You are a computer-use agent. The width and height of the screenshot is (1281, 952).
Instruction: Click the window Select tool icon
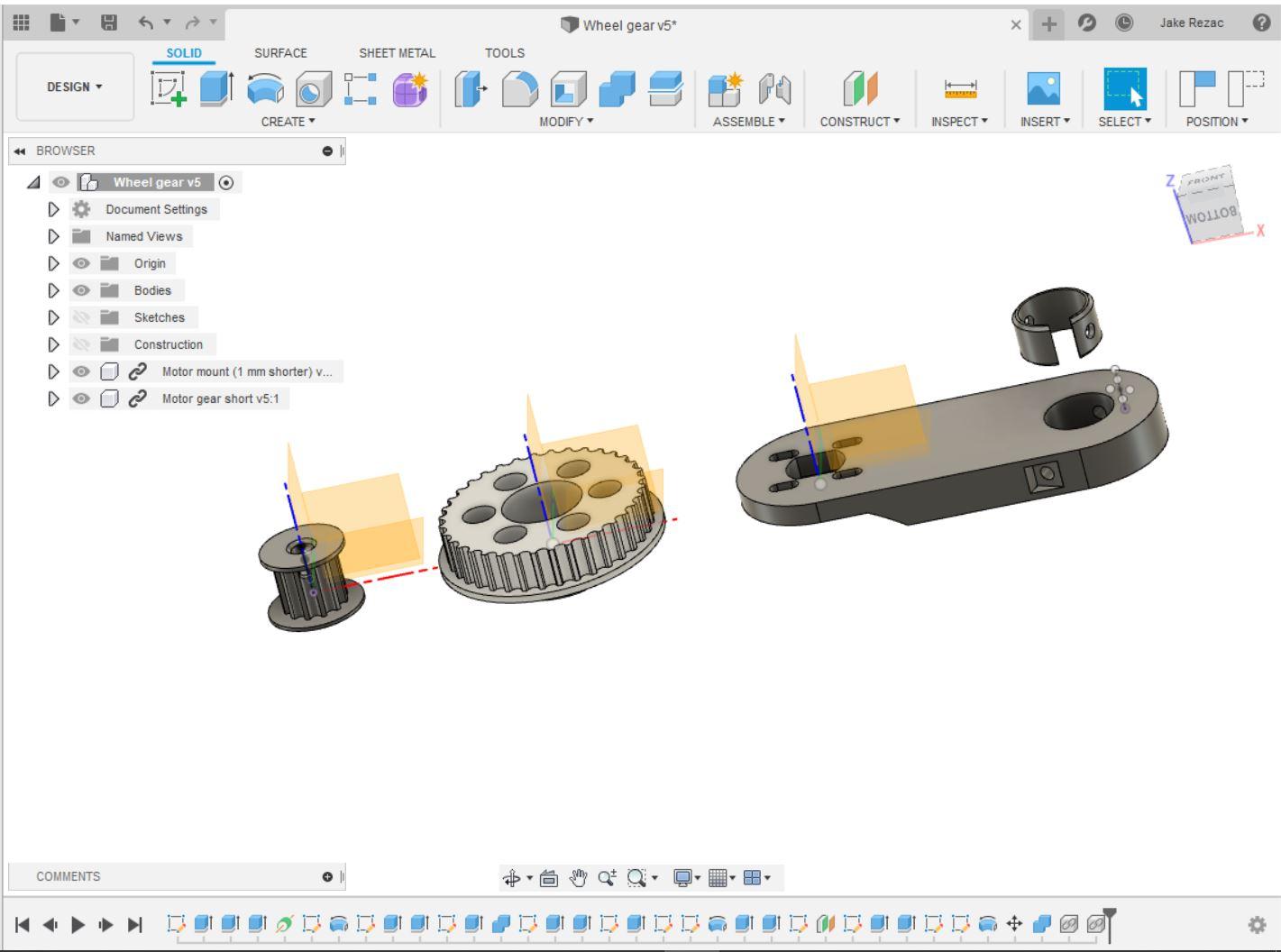tap(1125, 89)
